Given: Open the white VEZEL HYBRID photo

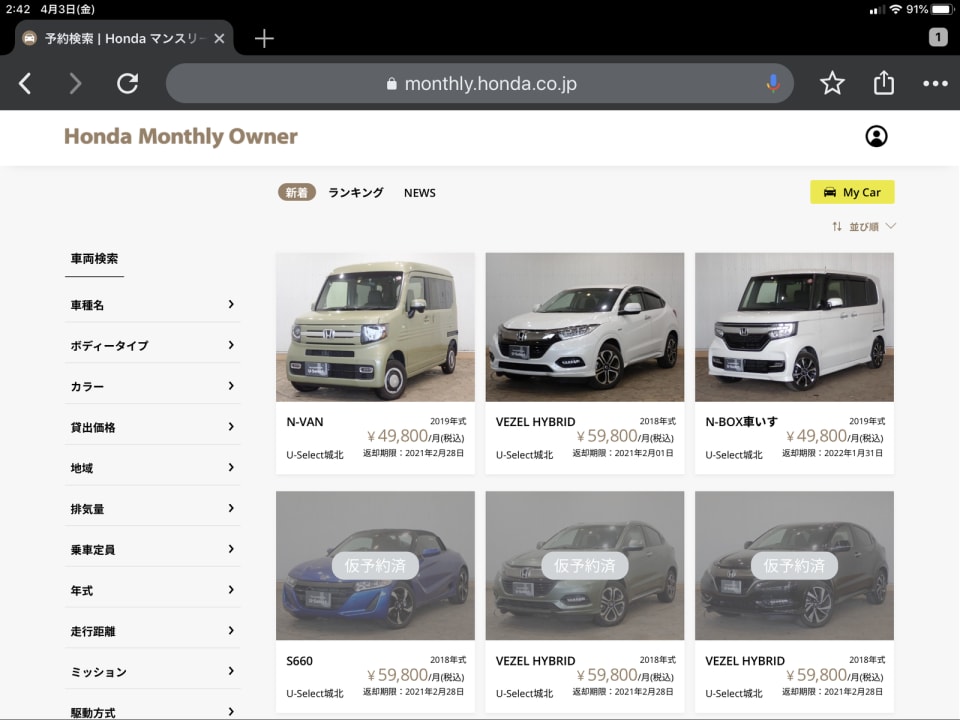Looking at the screenshot, I should [585, 327].
